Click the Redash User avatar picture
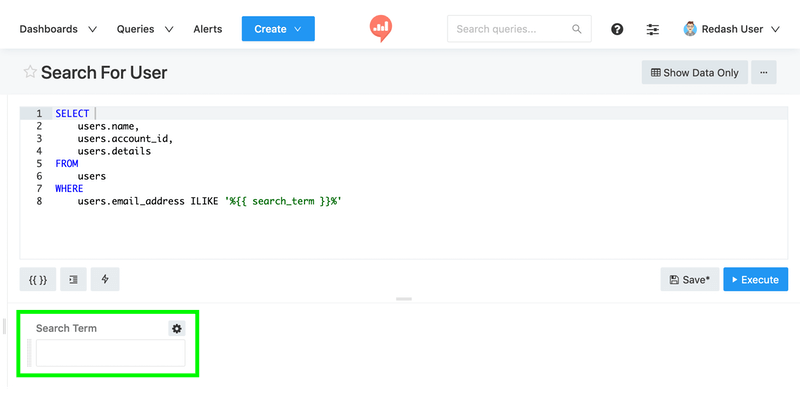This screenshot has height=400, width=800. pyautogui.click(x=690, y=29)
